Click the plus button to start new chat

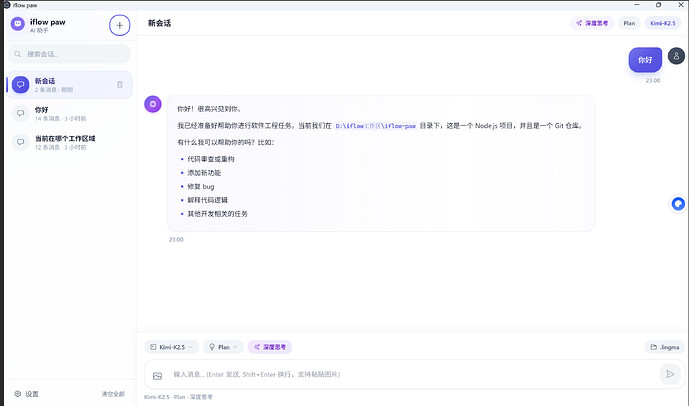119,25
